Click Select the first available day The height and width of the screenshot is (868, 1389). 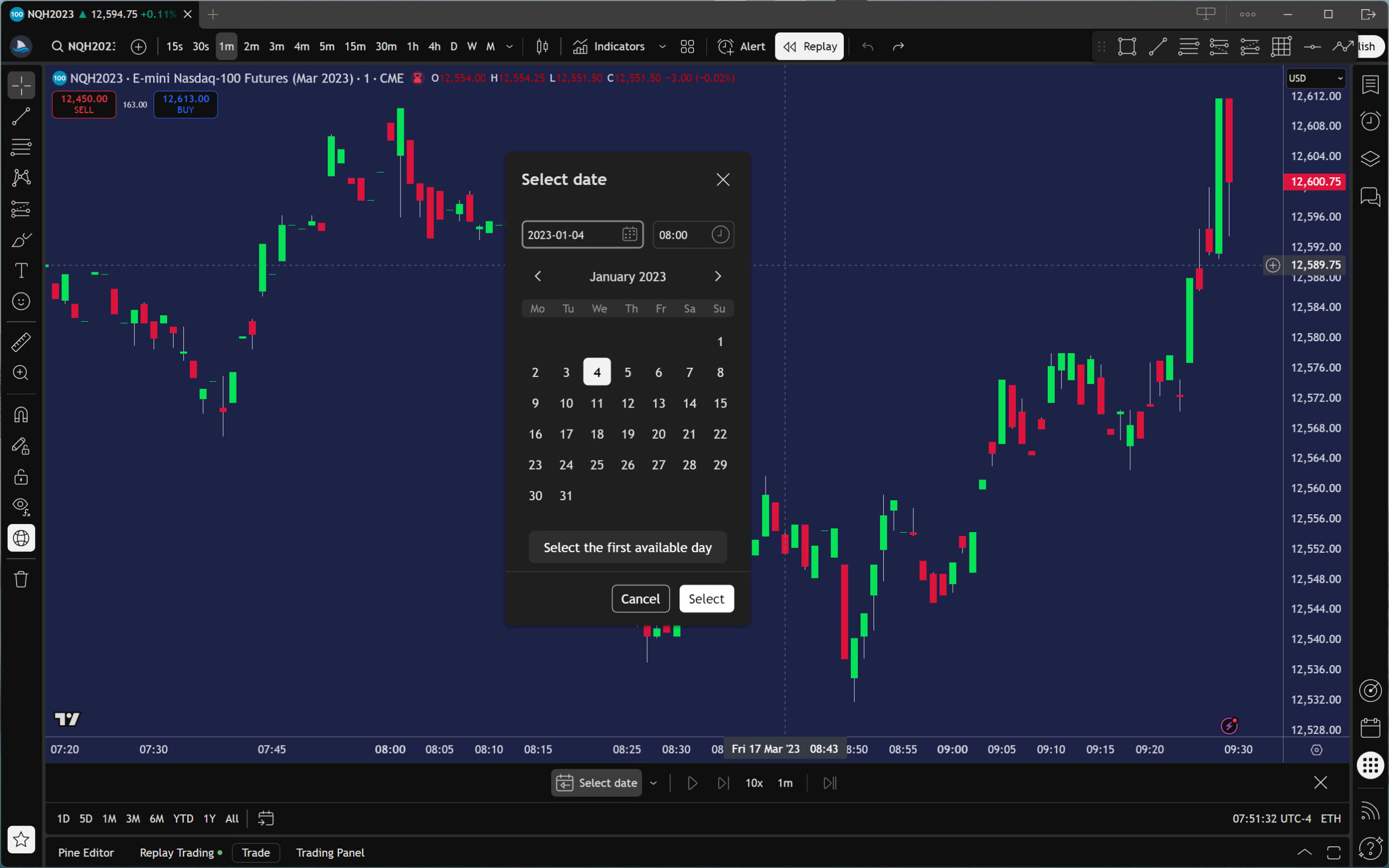[627, 547]
